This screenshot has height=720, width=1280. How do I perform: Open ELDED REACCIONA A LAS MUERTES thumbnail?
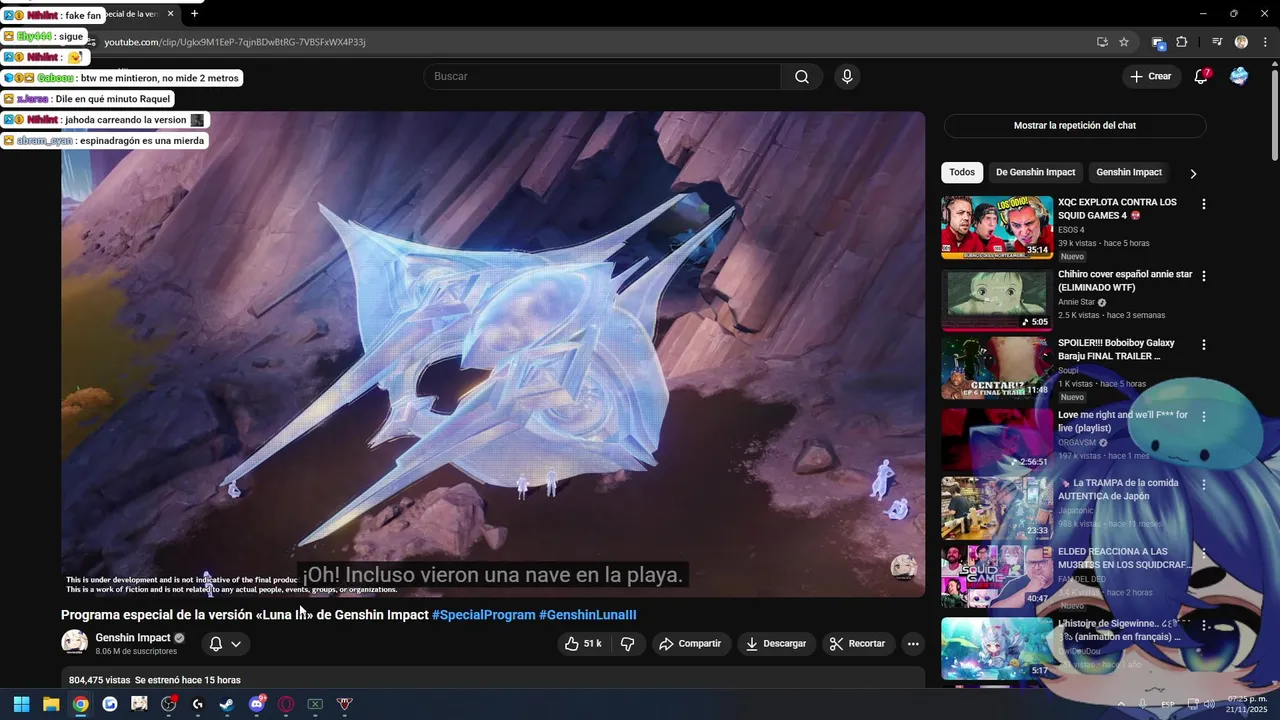pos(997,577)
